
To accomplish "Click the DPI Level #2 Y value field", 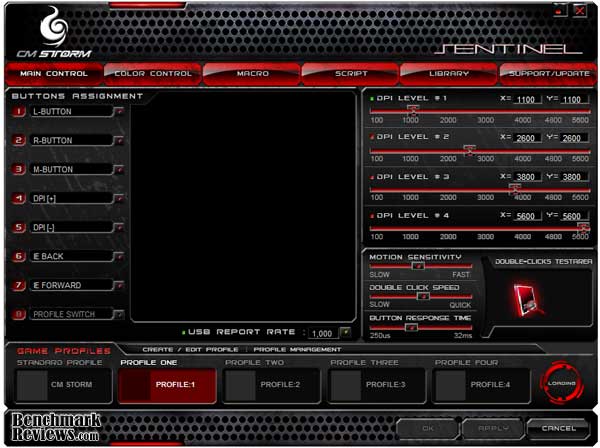I will [574, 138].
